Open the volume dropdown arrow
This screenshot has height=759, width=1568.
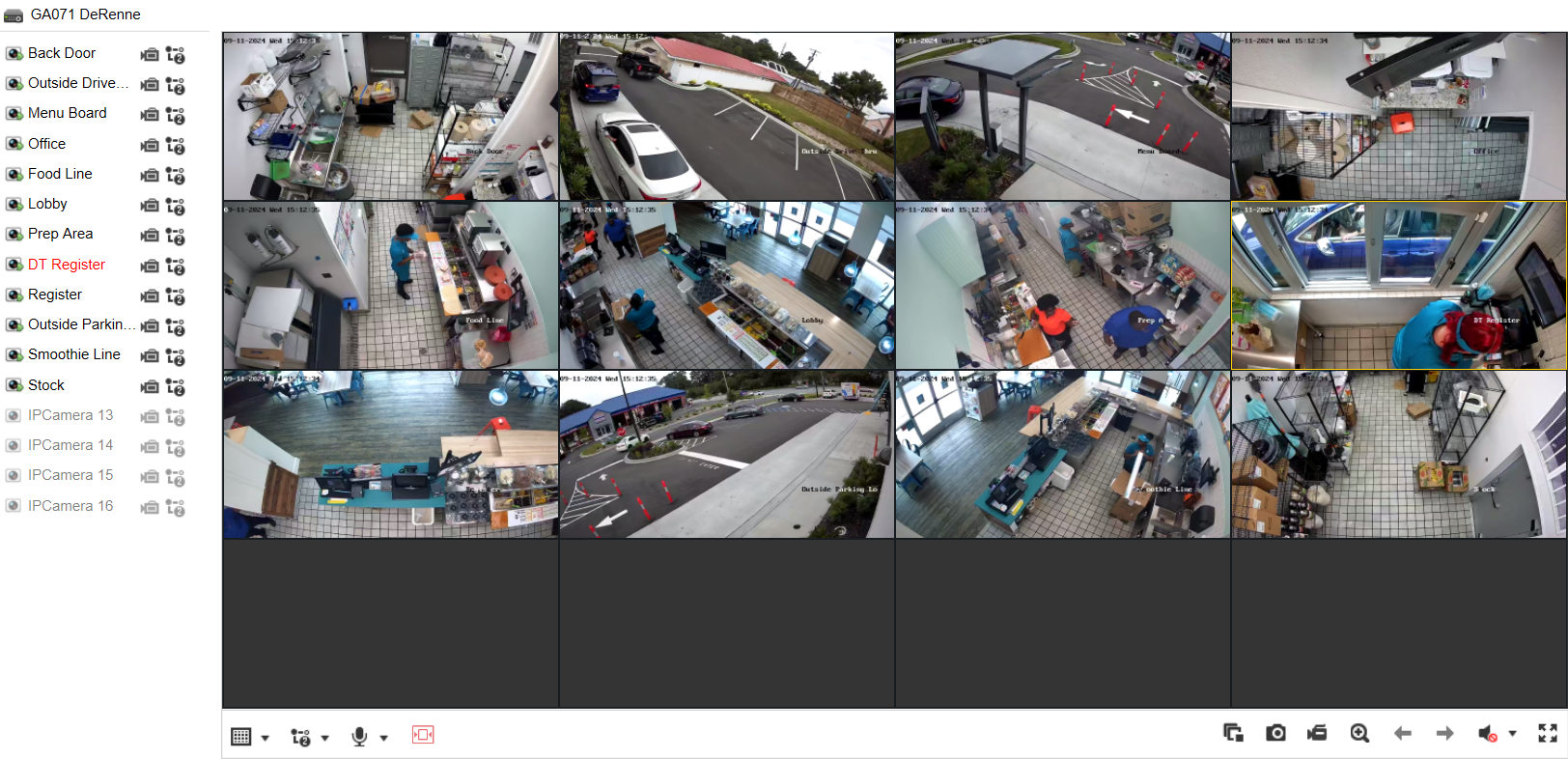coord(1512,734)
